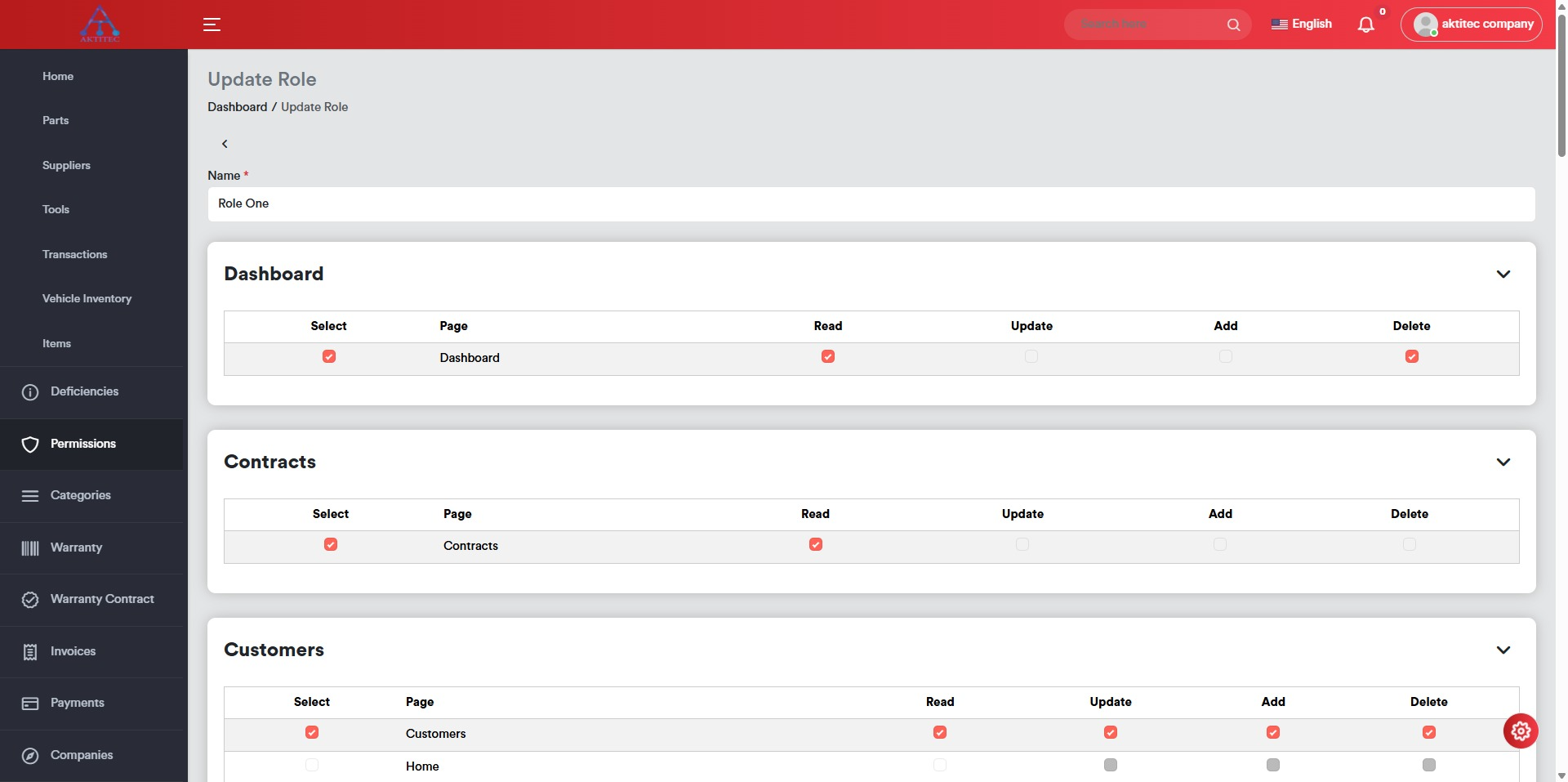1568x782 pixels.
Task: Uncheck Dashboard Delete permission
Action: click(x=1412, y=356)
